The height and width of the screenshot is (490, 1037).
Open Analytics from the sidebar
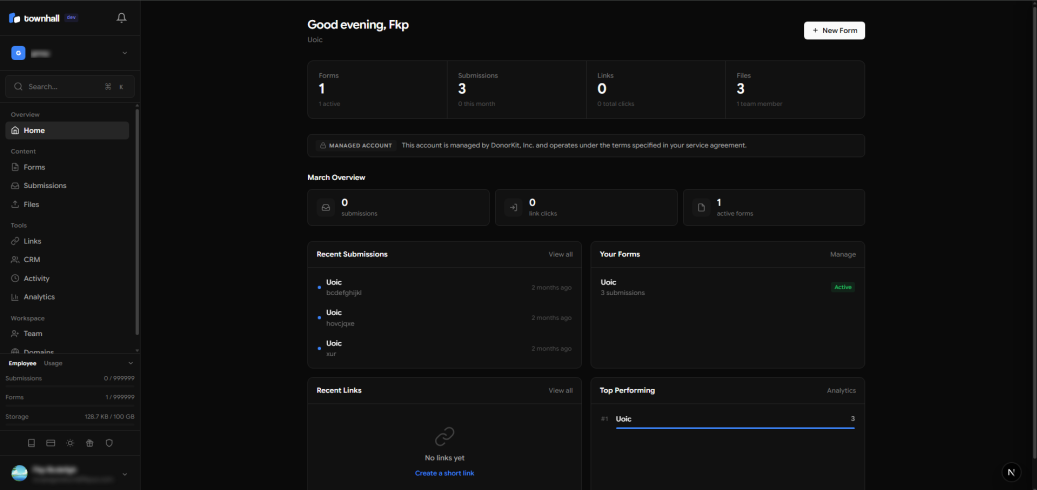tap(67, 297)
